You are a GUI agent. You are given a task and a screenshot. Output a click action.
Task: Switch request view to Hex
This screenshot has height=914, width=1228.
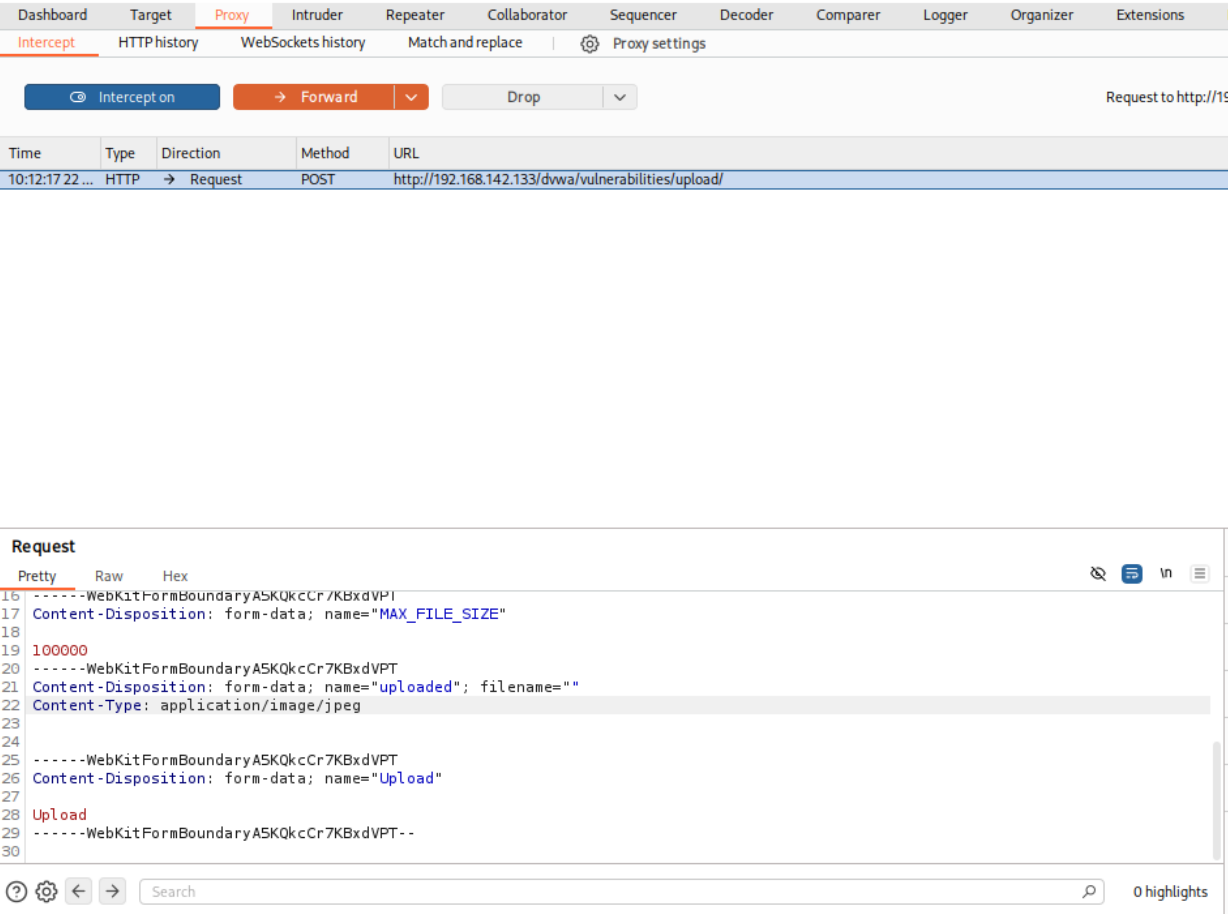(x=175, y=576)
